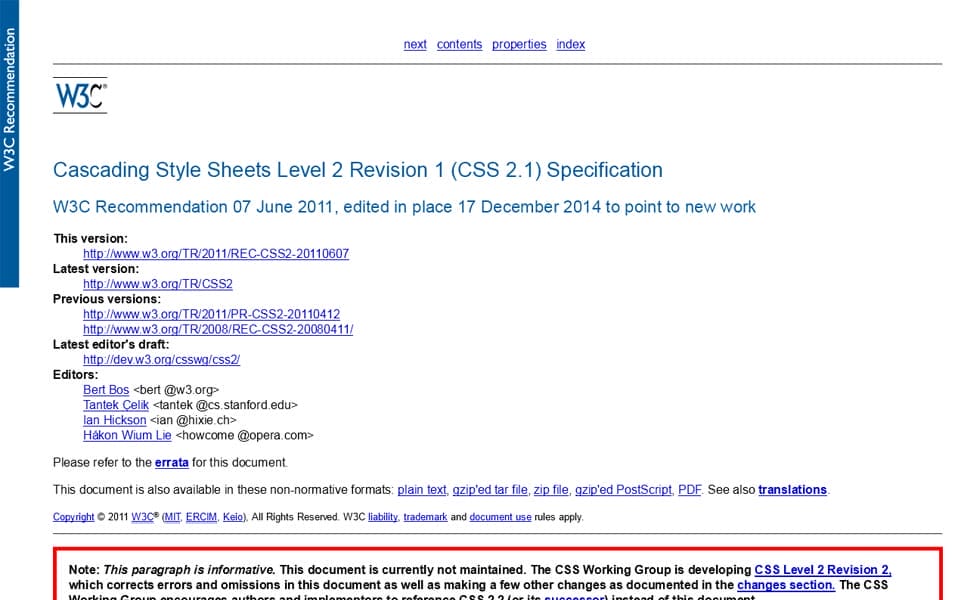Screen dimensions: 954x600
Task: Visit the latest version at w3.org/TR/CSS2
Action: 158,283
